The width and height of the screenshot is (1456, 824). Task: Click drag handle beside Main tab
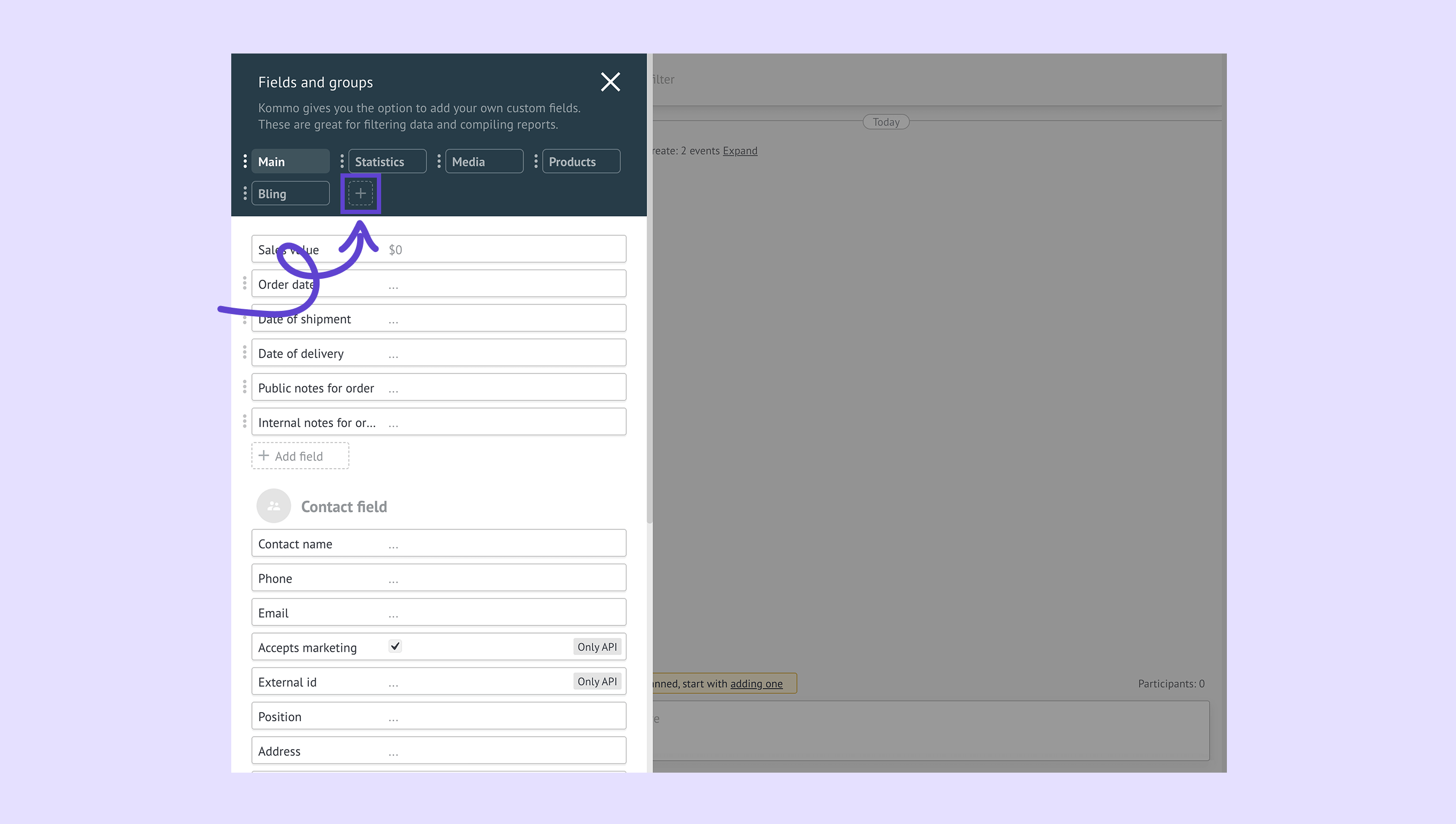coord(245,161)
